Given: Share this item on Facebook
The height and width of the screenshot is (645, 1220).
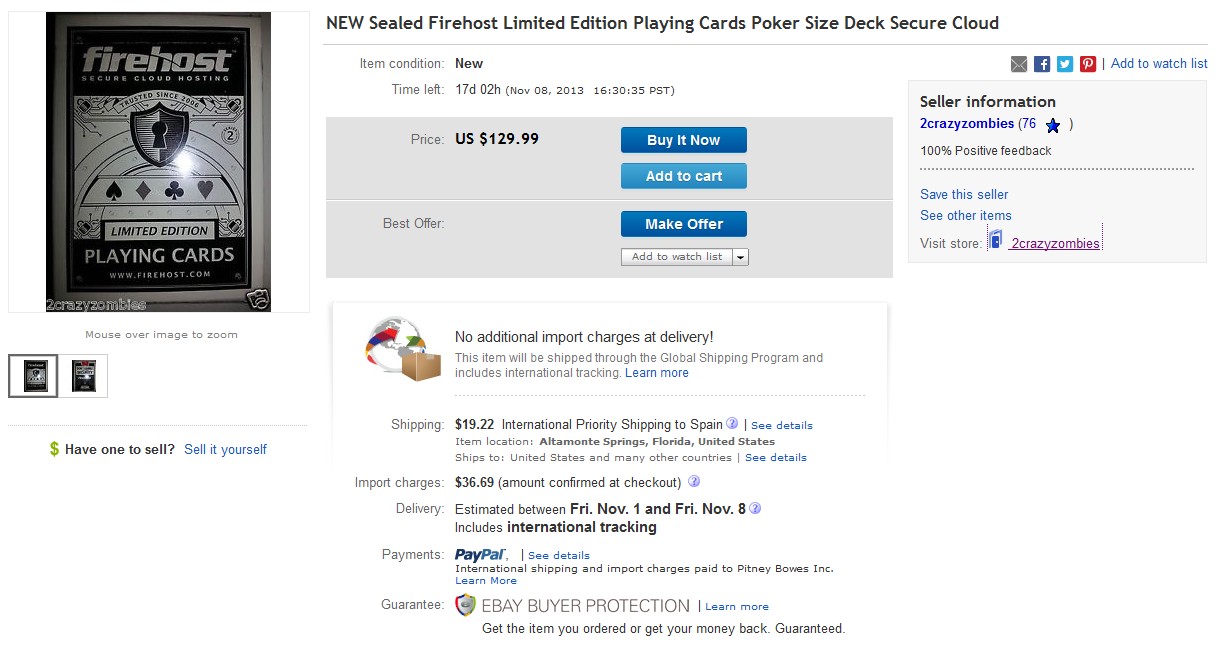Looking at the screenshot, I should tap(1042, 64).
